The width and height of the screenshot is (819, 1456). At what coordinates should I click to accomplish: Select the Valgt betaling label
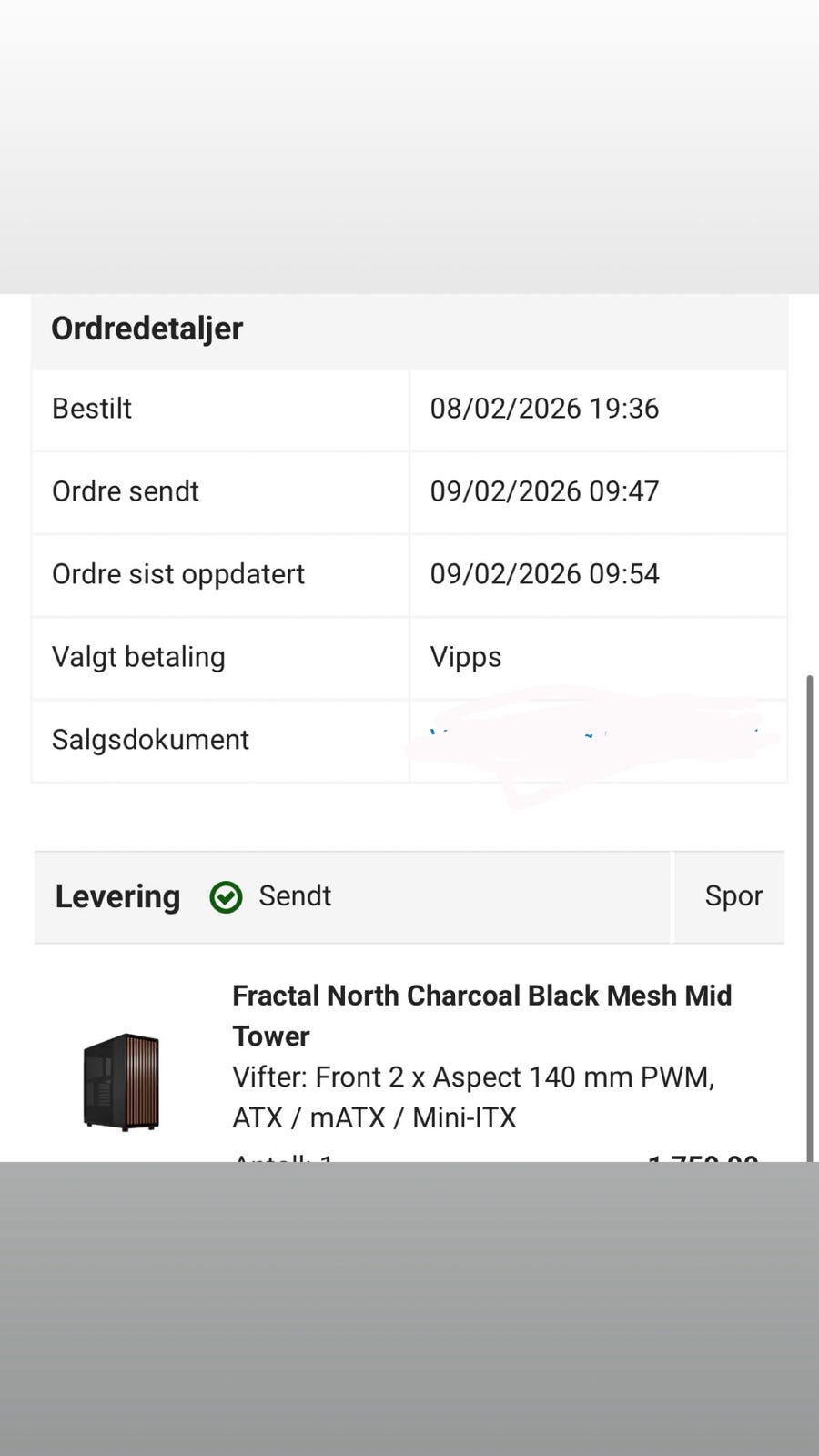click(x=138, y=657)
